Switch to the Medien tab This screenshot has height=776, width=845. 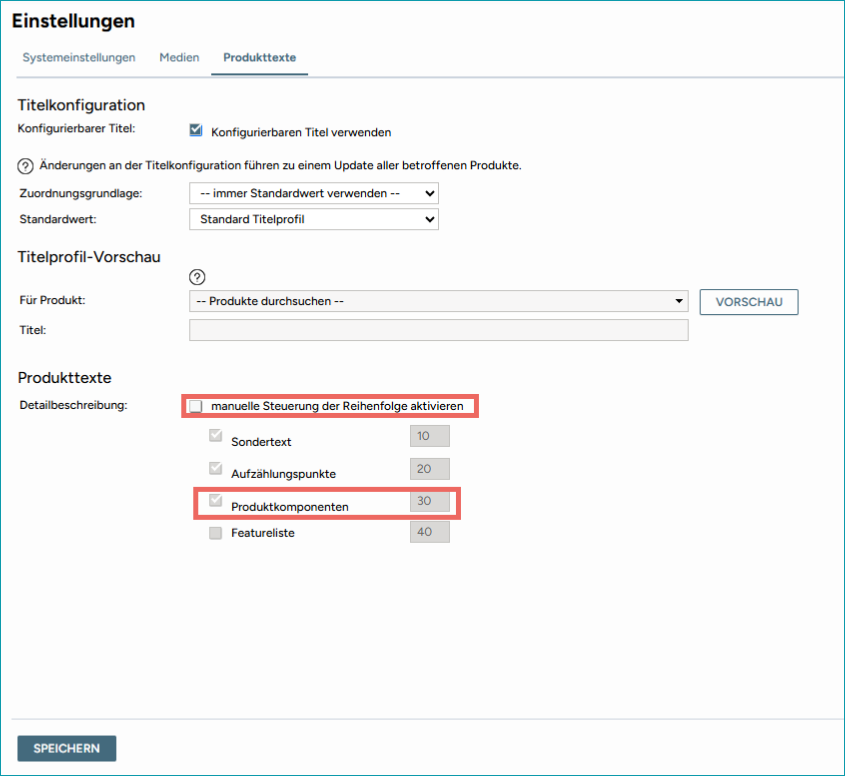click(x=179, y=58)
